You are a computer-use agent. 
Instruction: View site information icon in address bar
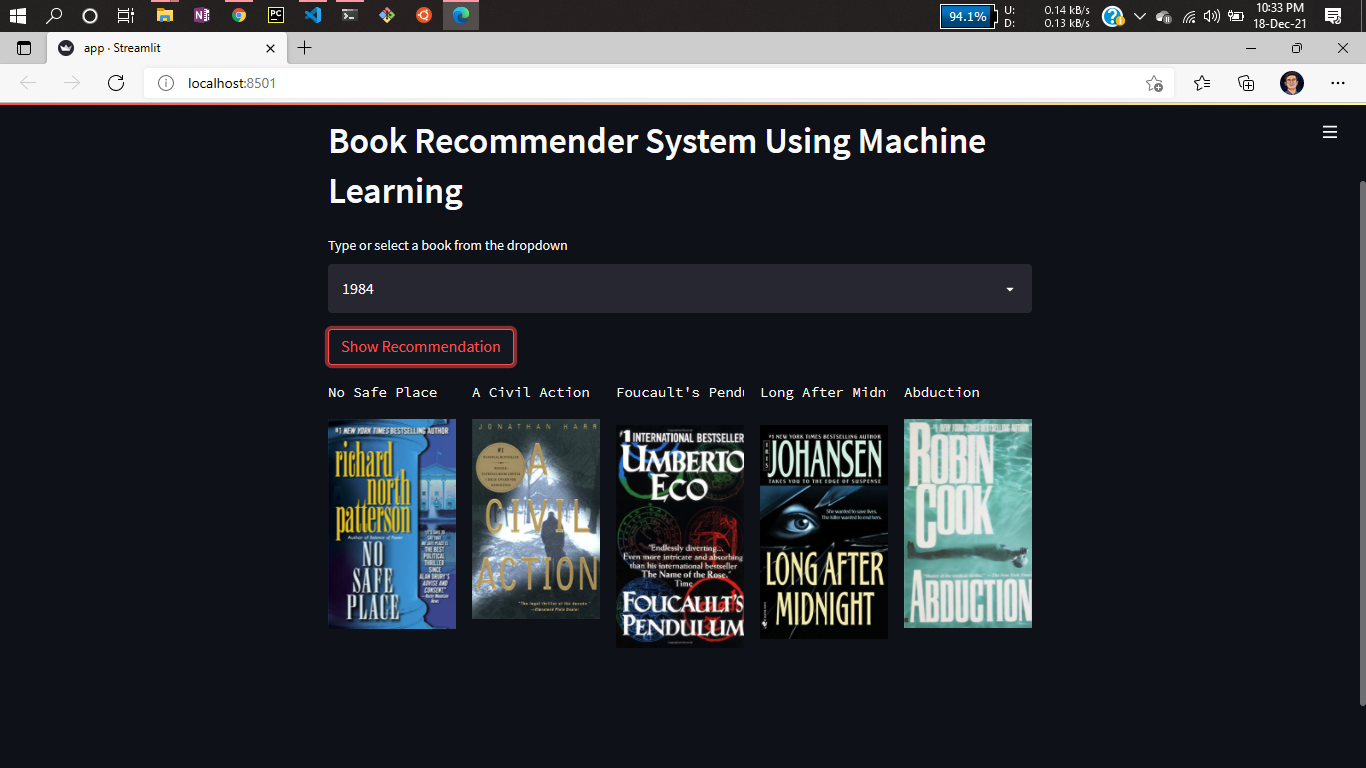tap(166, 83)
